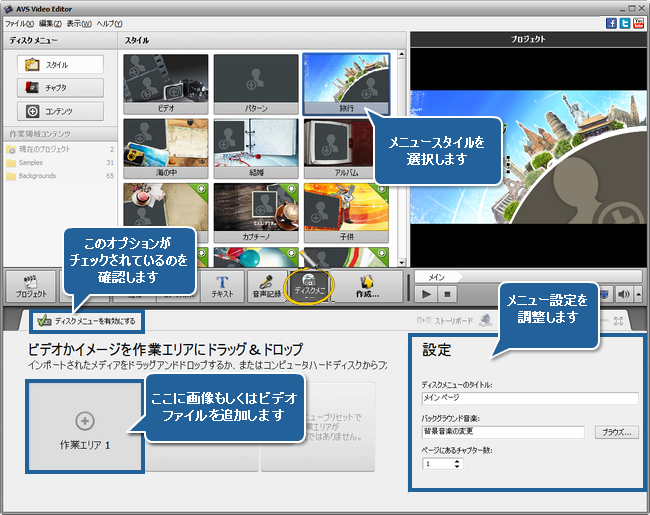Select the テキスト tool in toolbar
This screenshot has height=515, width=650.
coord(222,286)
